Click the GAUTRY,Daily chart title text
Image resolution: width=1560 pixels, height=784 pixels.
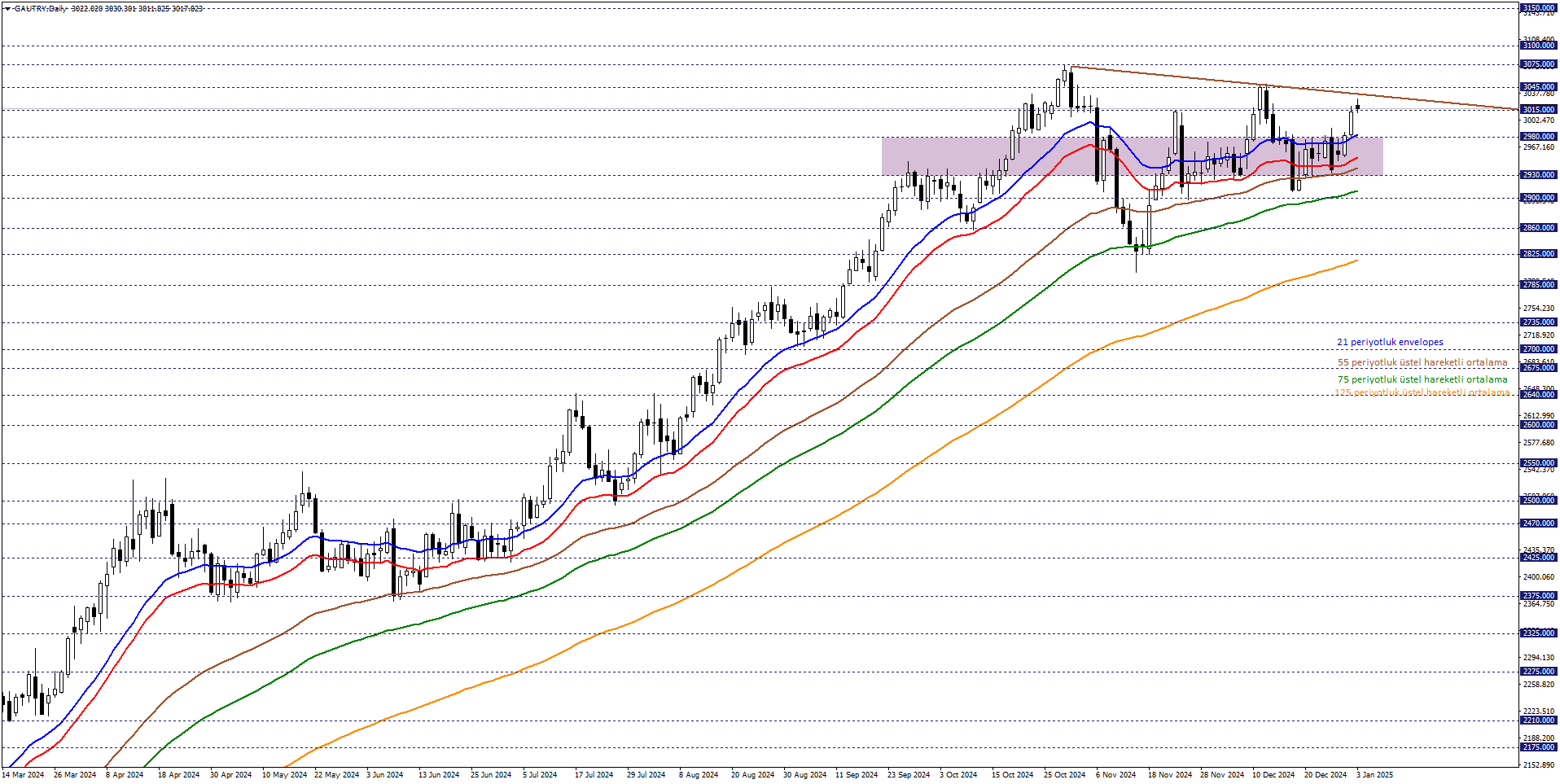pyautogui.click(x=41, y=9)
